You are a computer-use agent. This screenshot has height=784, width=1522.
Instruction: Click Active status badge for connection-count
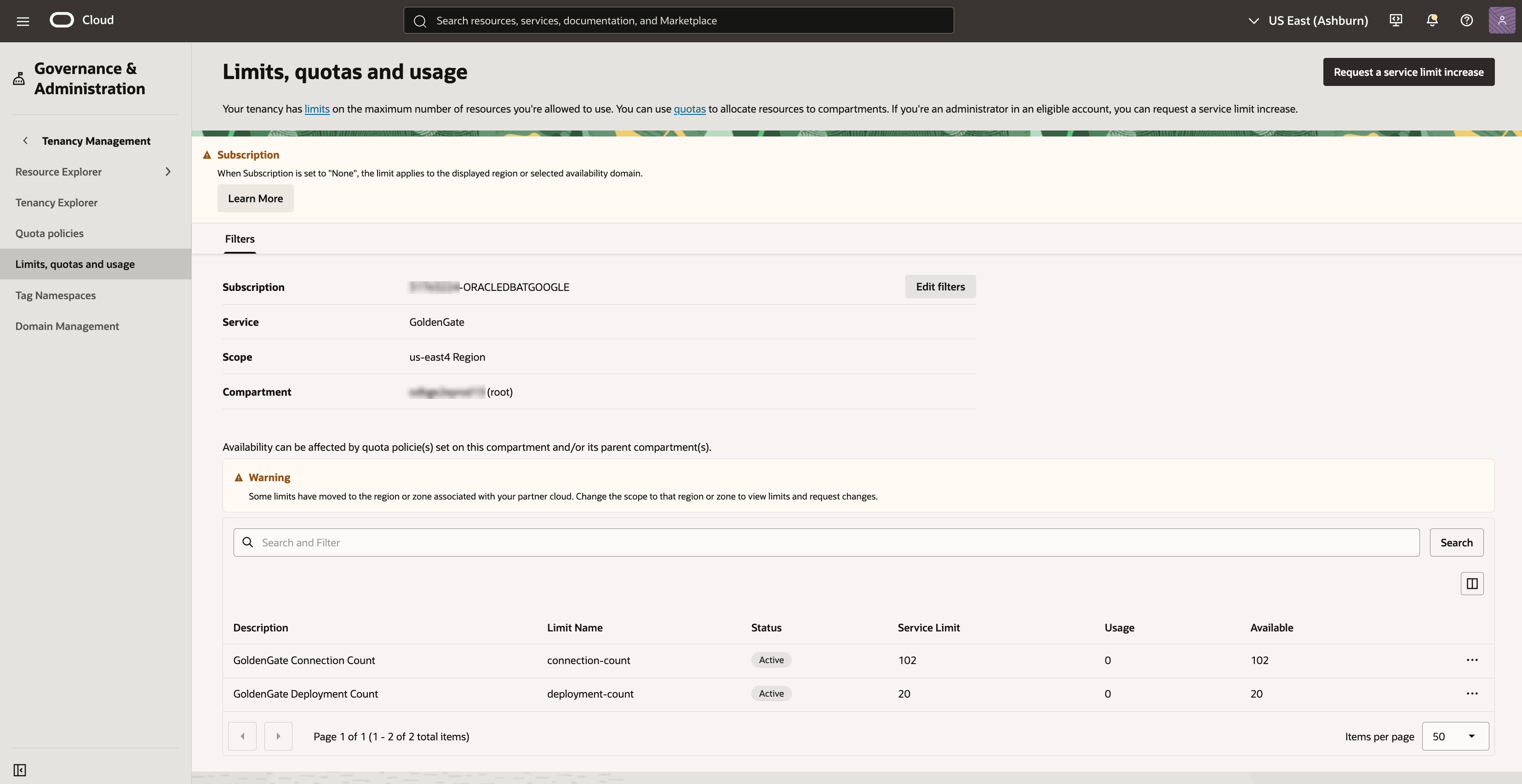point(771,660)
